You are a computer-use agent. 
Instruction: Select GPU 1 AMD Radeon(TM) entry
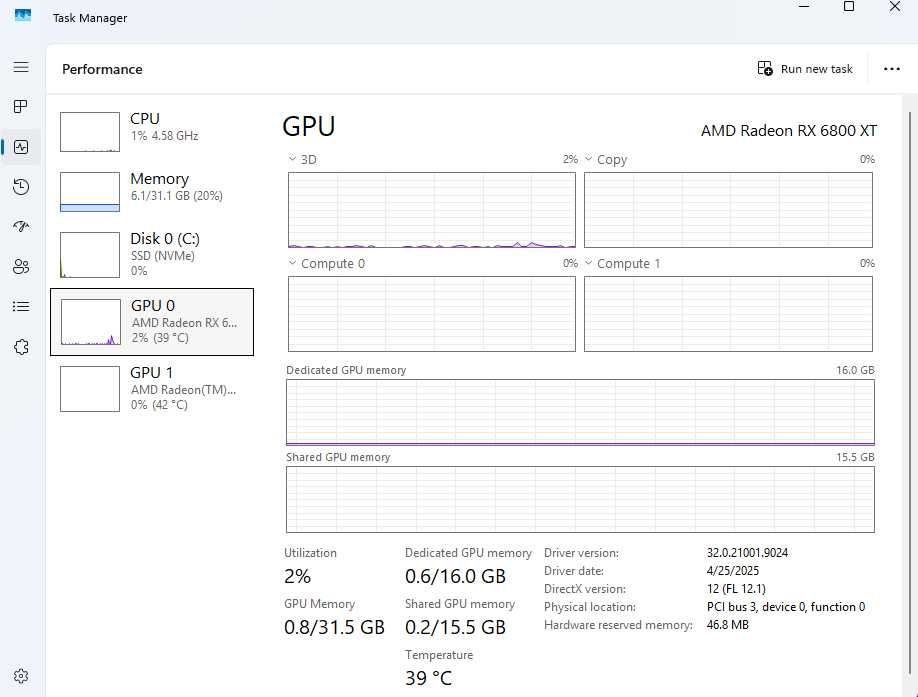coord(152,389)
